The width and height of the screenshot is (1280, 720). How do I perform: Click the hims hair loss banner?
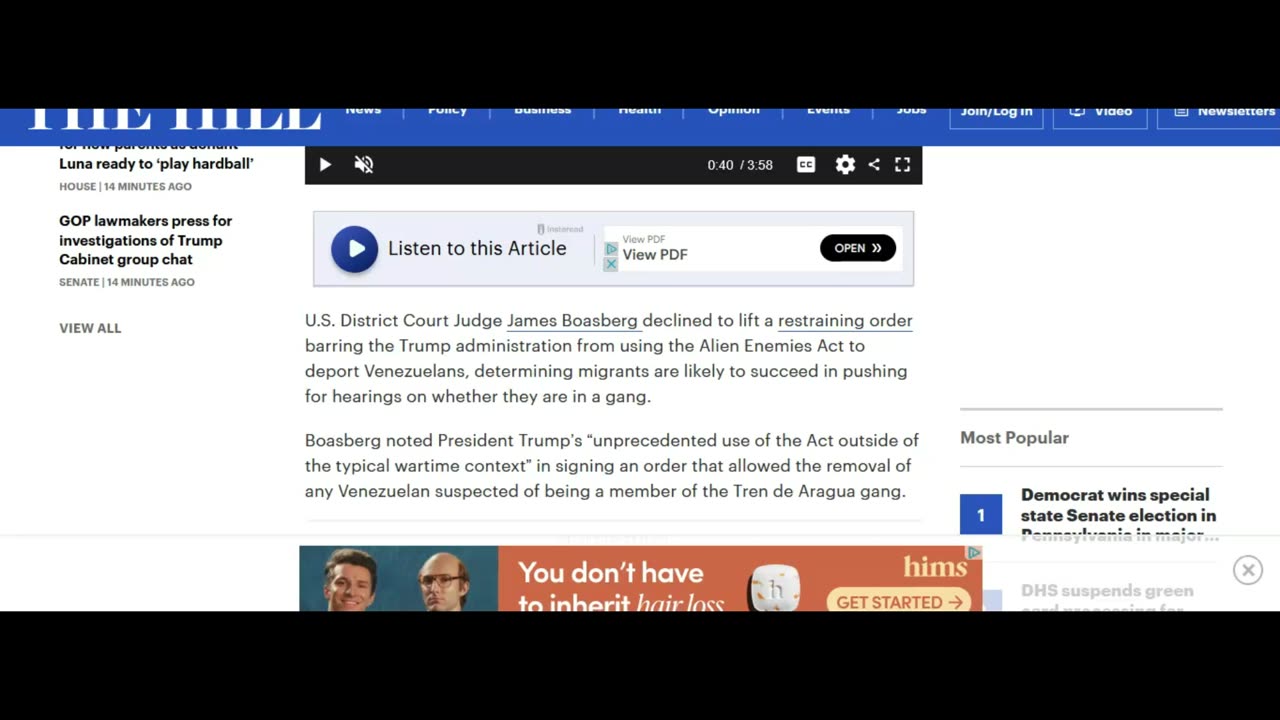pyautogui.click(x=640, y=578)
